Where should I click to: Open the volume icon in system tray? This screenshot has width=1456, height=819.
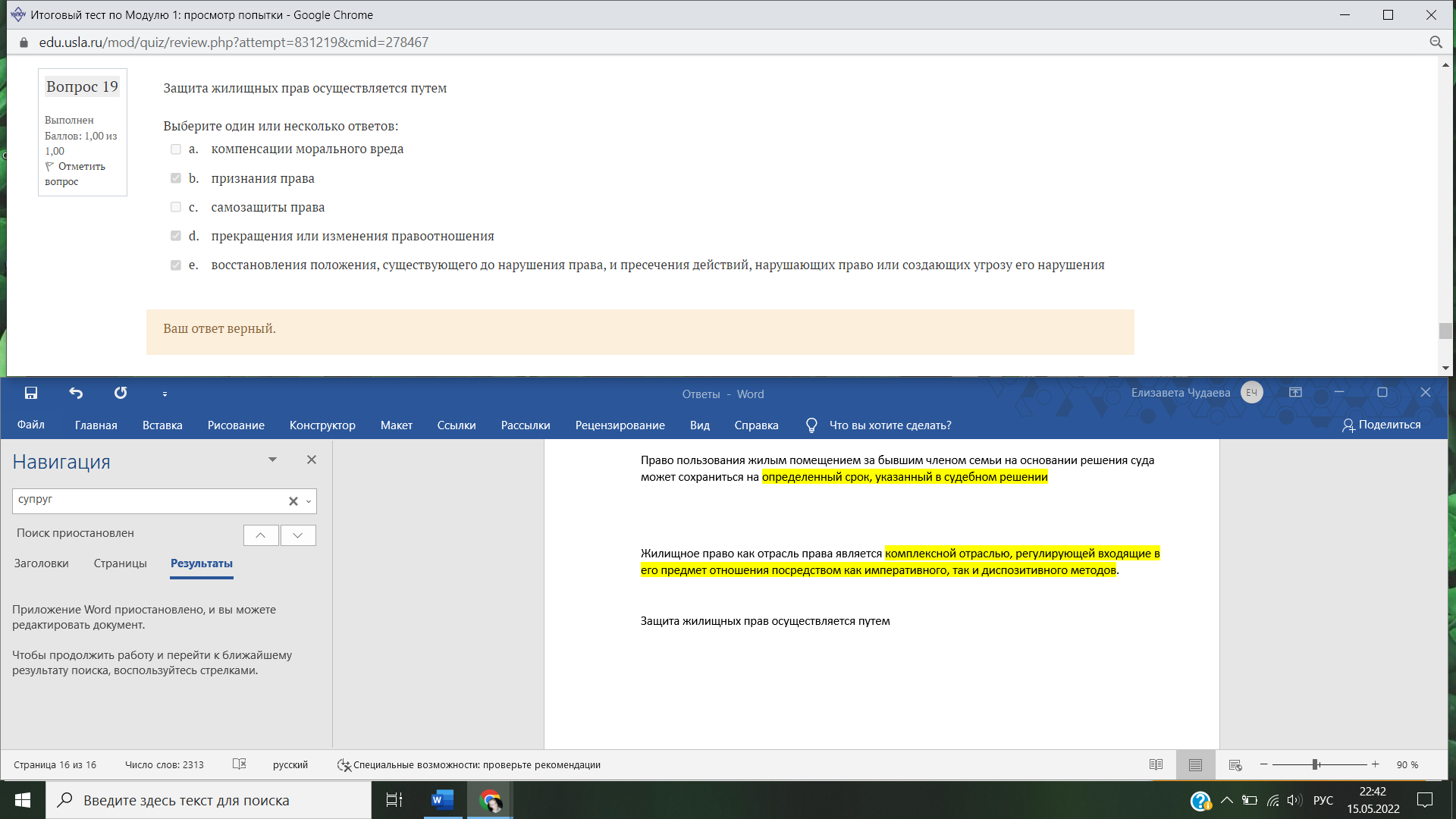pyautogui.click(x=1294, y=800)
